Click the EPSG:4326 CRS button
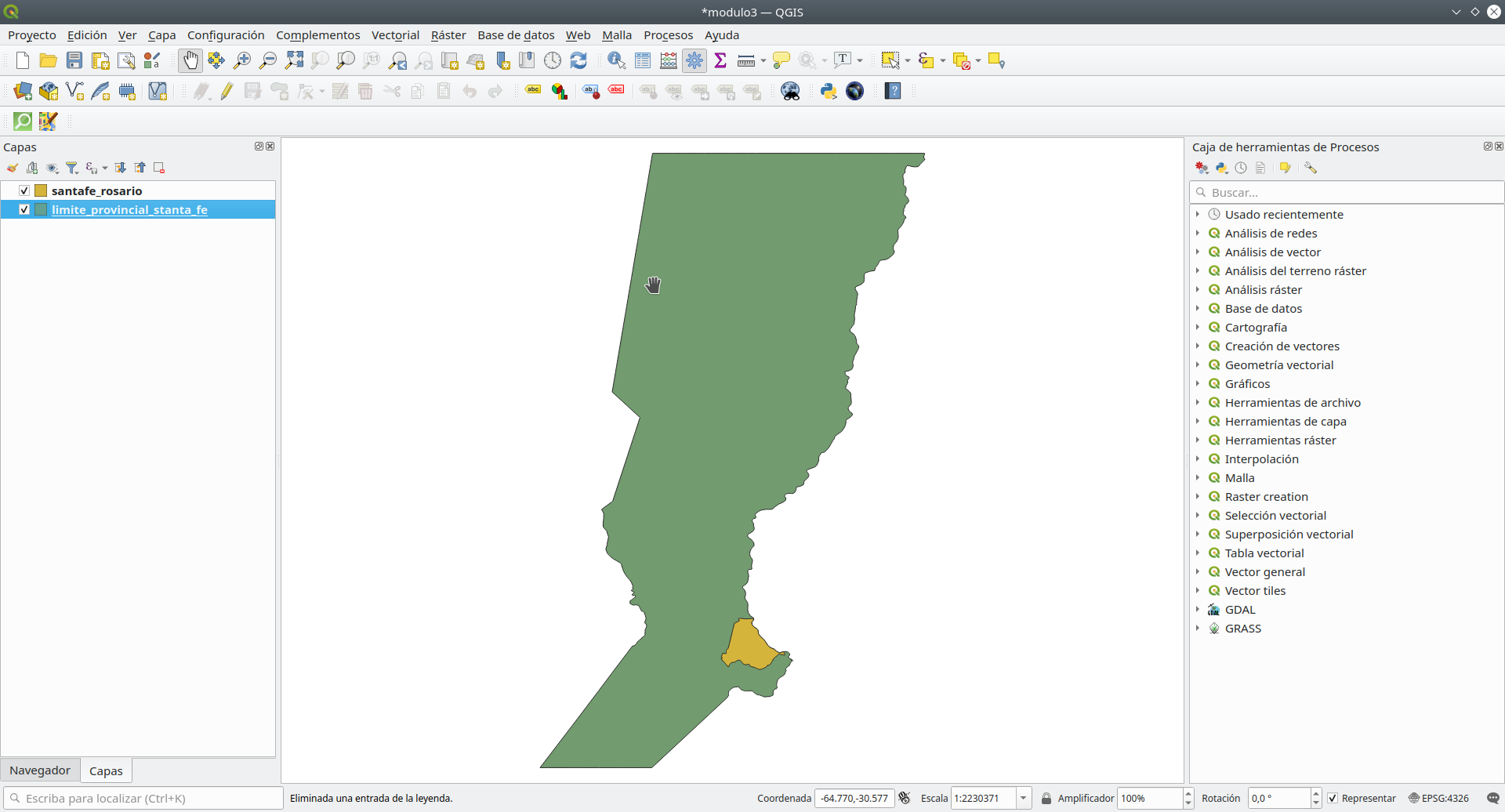The width and height of the screenshot is (1505, 812). click(1438, 798)
